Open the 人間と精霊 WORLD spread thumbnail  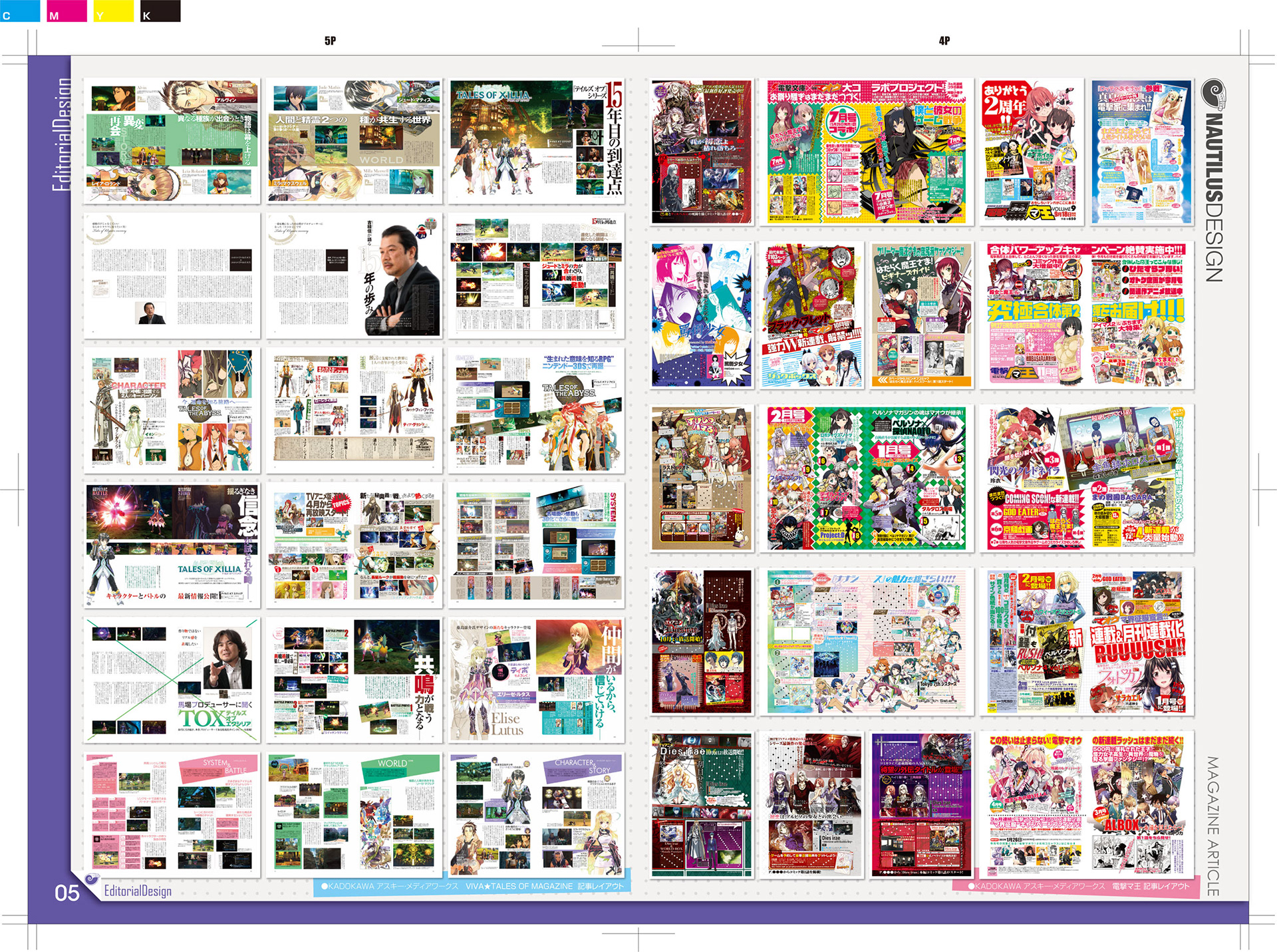click(x=354, y=140)
